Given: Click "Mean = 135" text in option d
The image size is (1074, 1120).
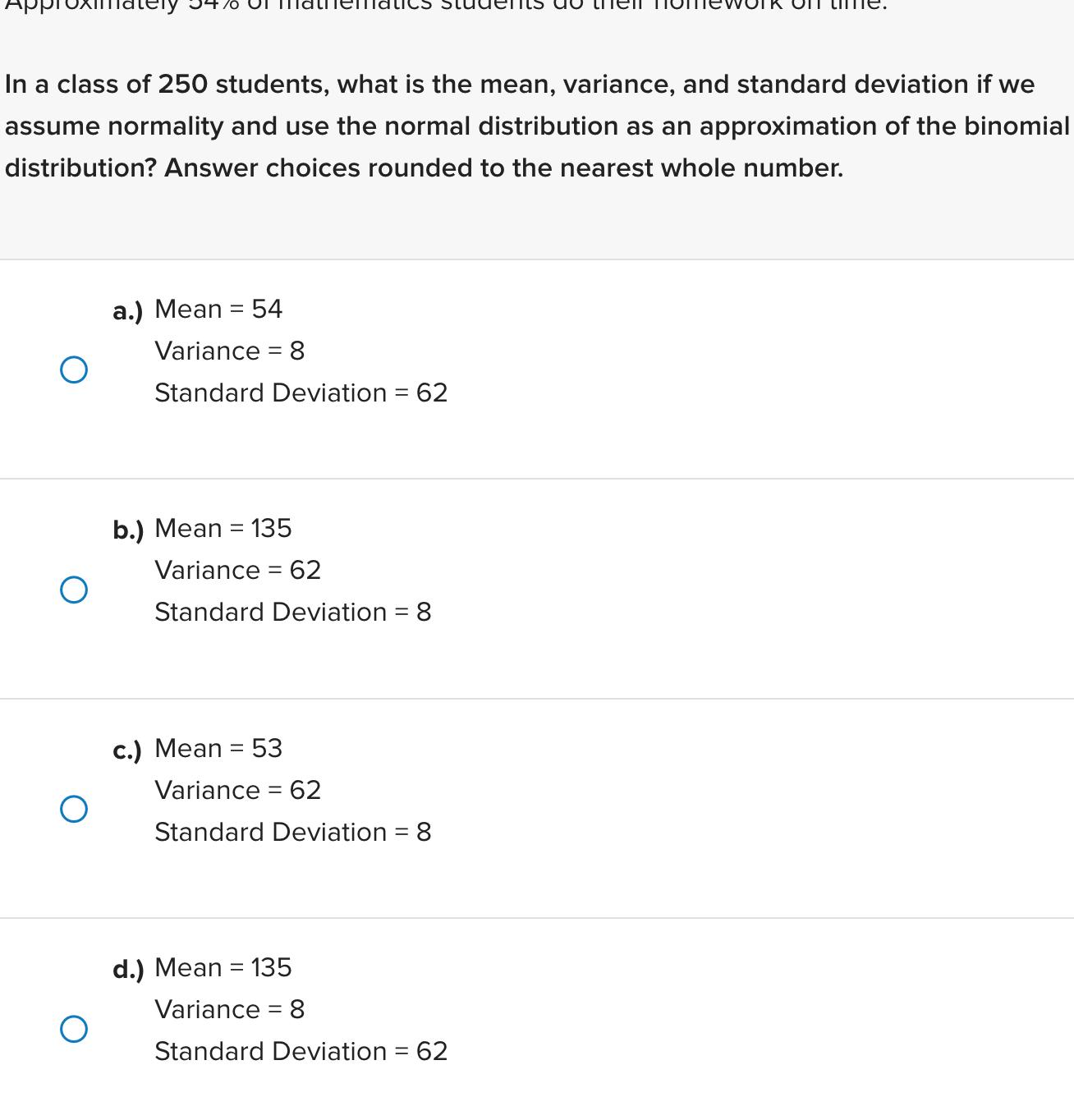Looking at the screenshot, I should [x=223, y=967].
